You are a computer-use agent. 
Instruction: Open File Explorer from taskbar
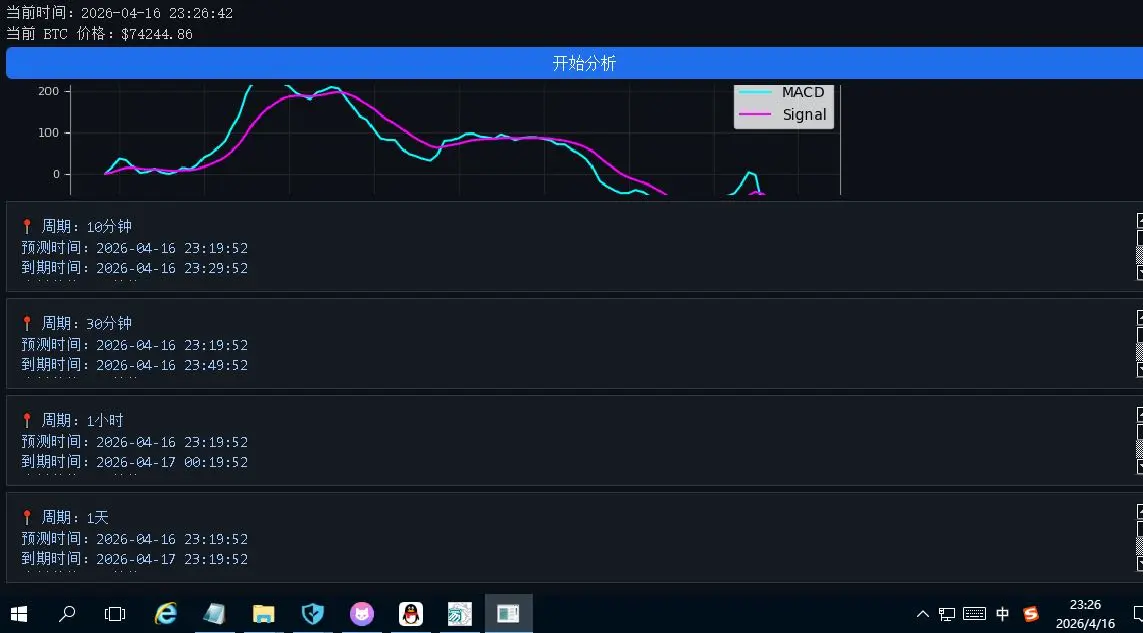(263, 614)
